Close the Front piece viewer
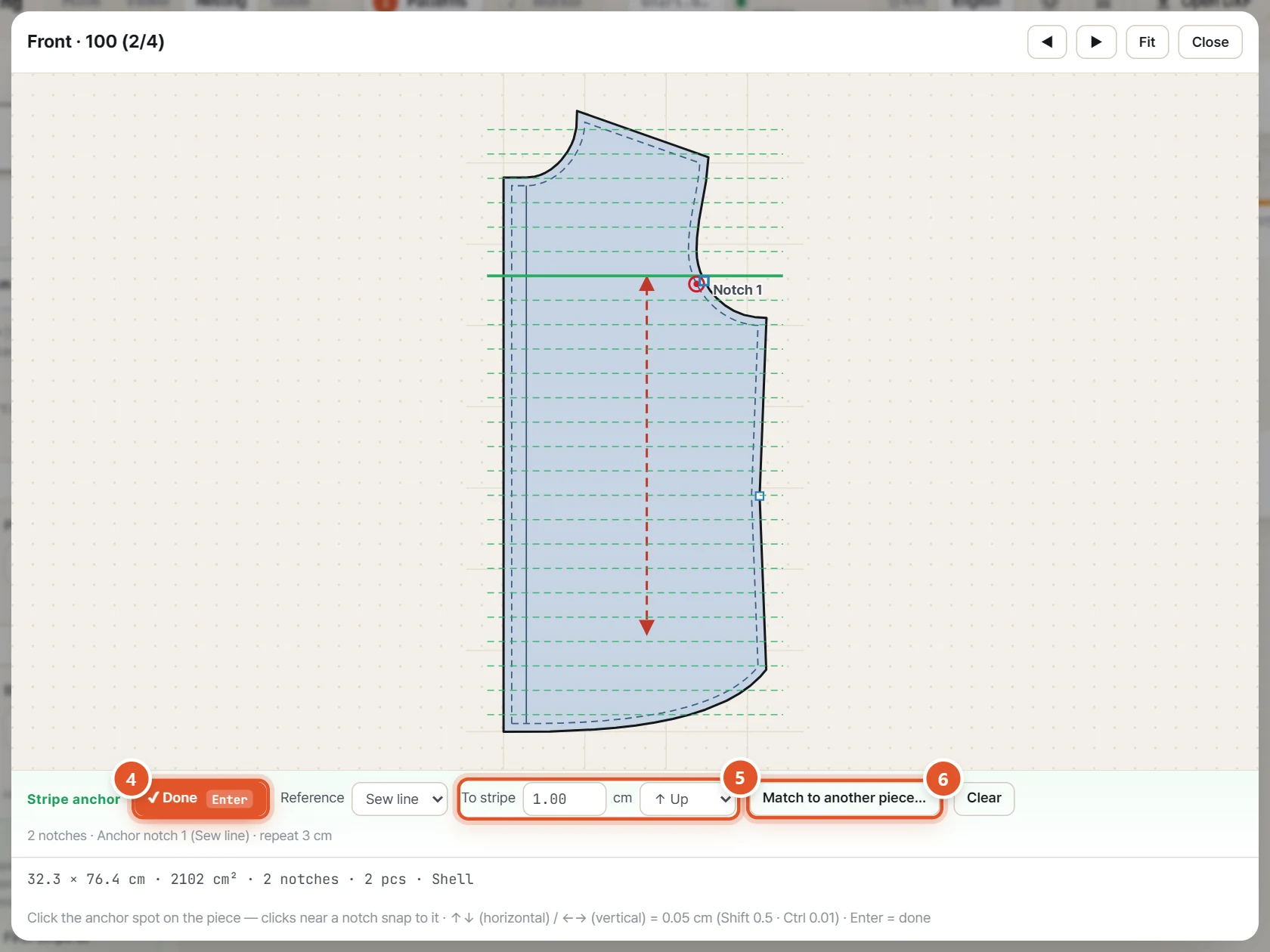The height and width of the screenshot is (952, 1270). 1210,42
